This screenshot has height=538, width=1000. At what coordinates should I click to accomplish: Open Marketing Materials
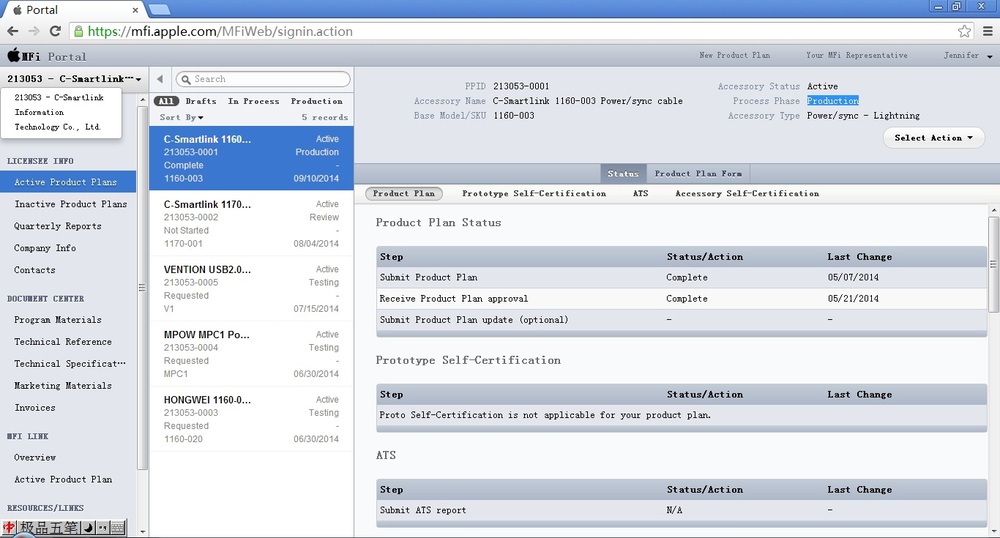tap(62, 386)
